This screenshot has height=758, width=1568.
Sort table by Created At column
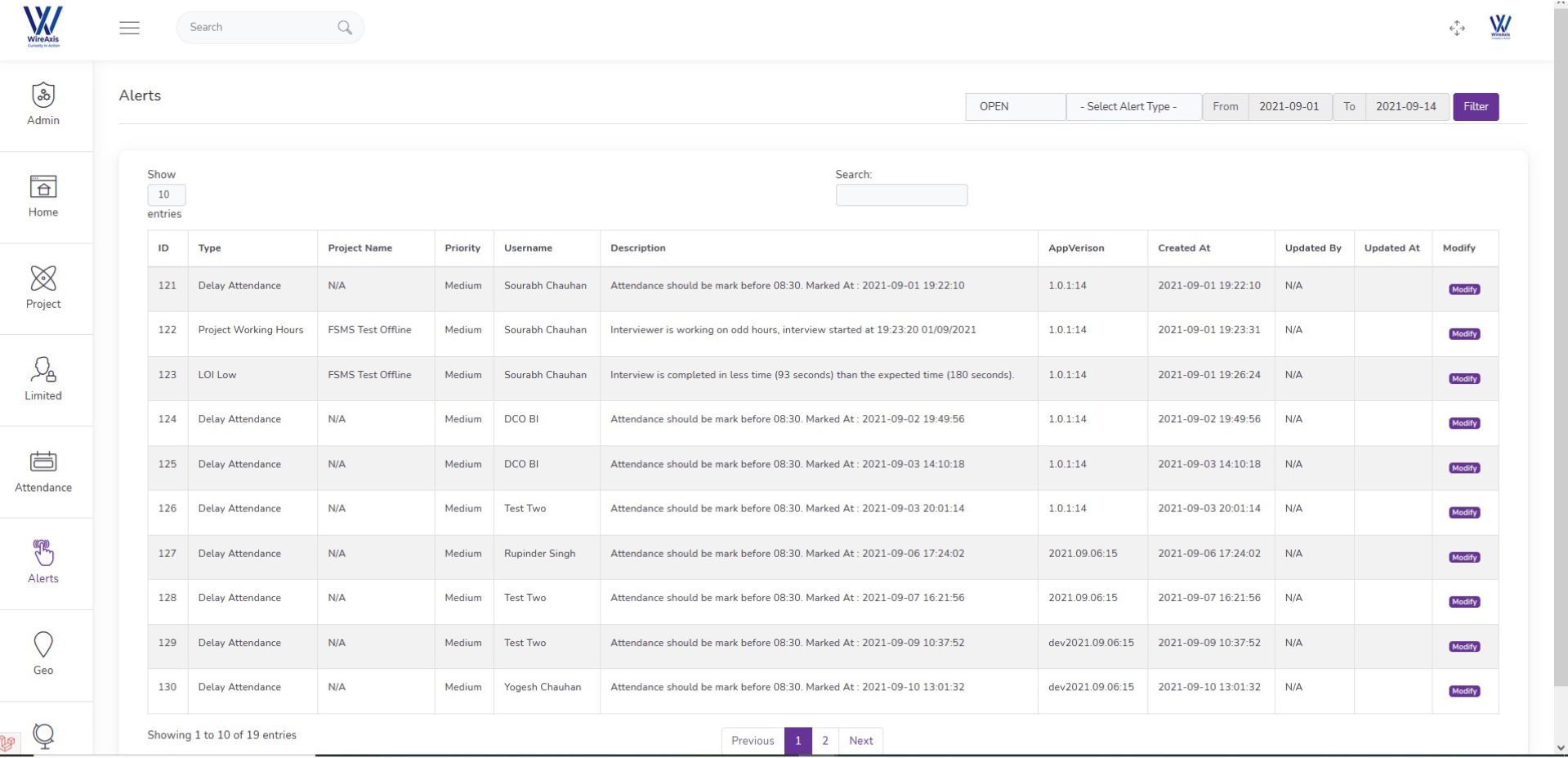pyautogui.click(x=1184, y=248)
